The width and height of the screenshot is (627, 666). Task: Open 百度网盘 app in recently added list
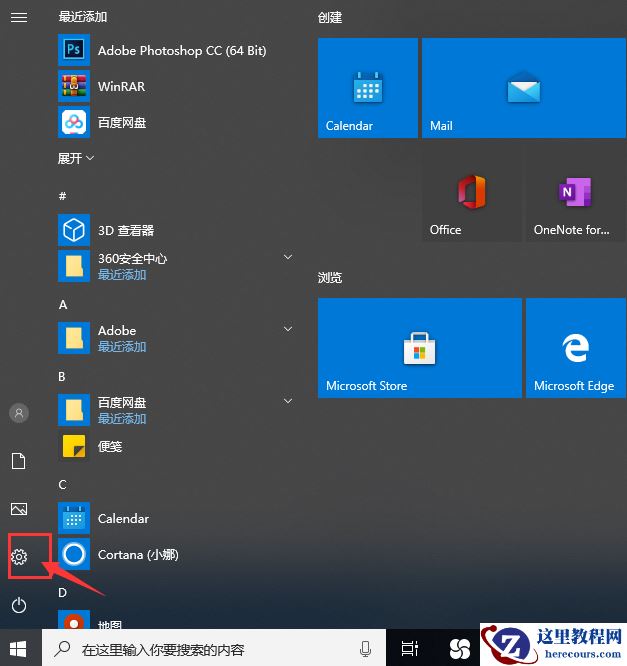click(176, 122)
